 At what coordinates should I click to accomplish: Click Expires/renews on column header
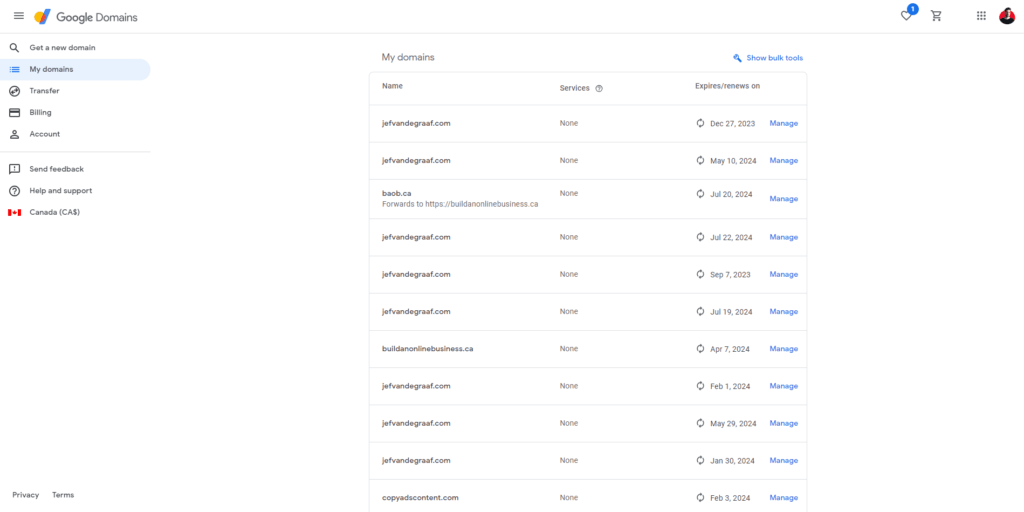tap(728, 86)
